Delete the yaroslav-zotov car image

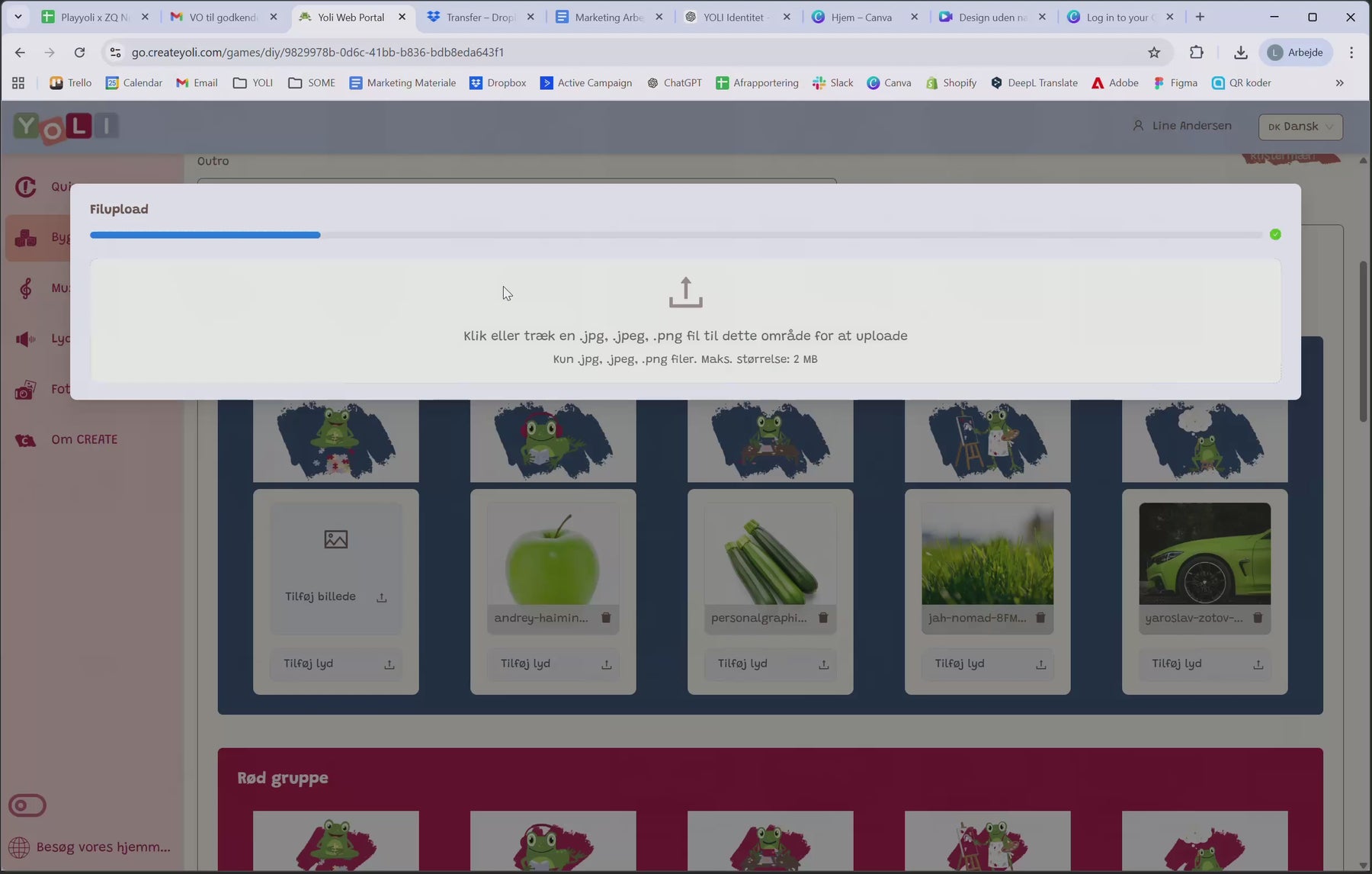click(1258, 618)
